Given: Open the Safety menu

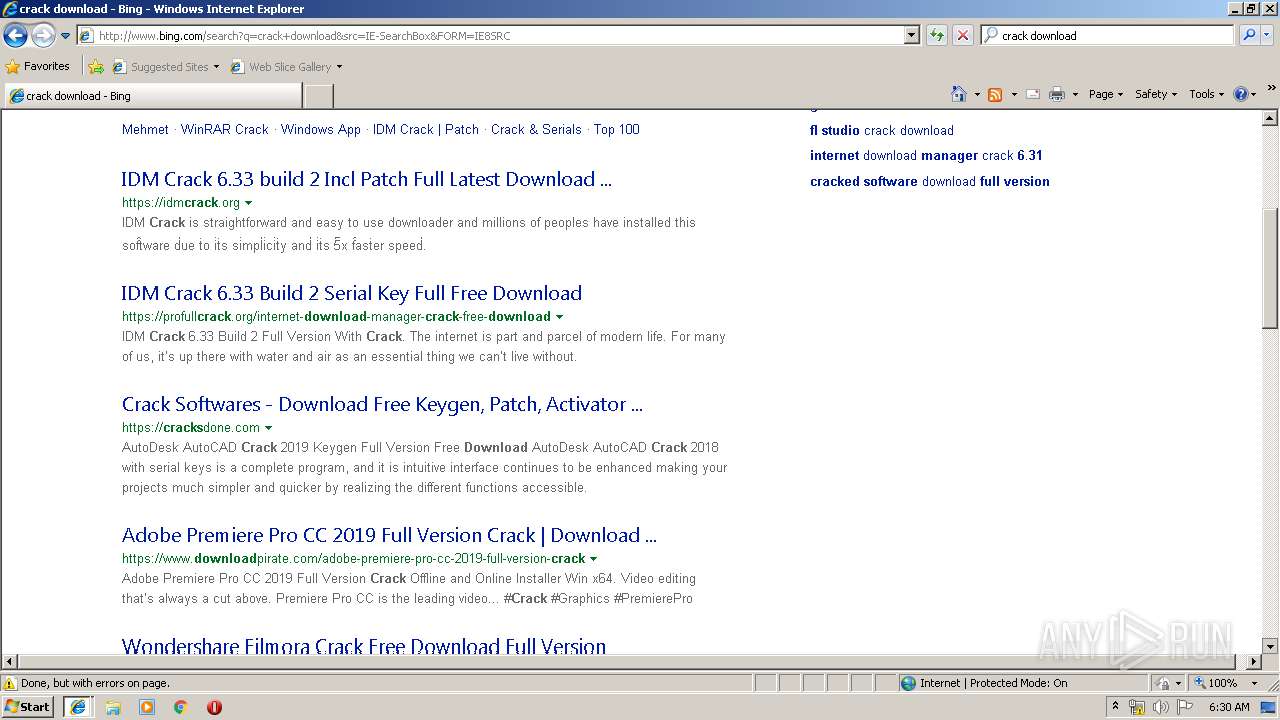Looking at the screenshot, I should (x=1155, y=94).
